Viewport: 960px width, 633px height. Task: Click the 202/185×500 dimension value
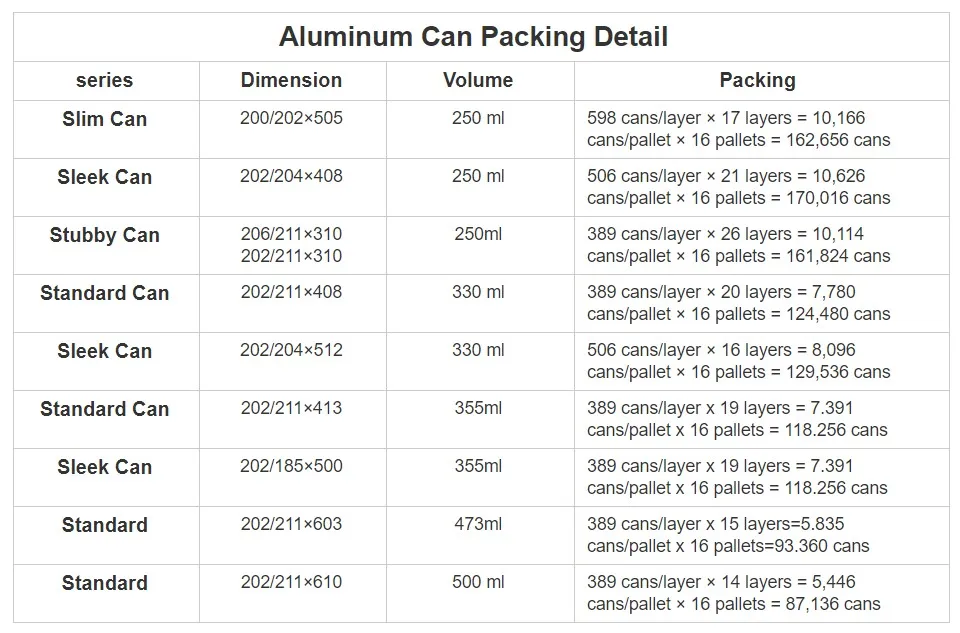pos(291,466)
